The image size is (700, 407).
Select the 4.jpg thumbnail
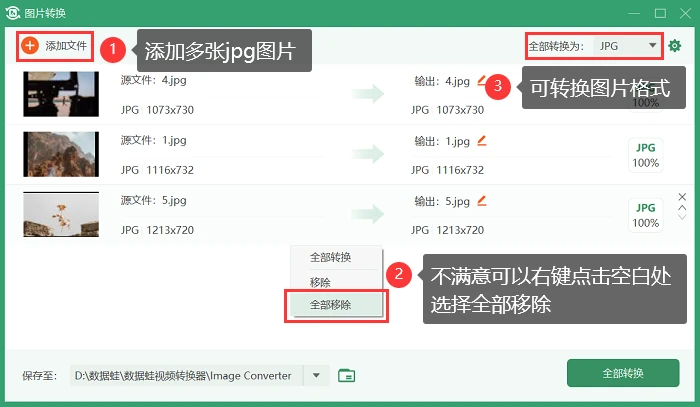[x=61, y=94]
